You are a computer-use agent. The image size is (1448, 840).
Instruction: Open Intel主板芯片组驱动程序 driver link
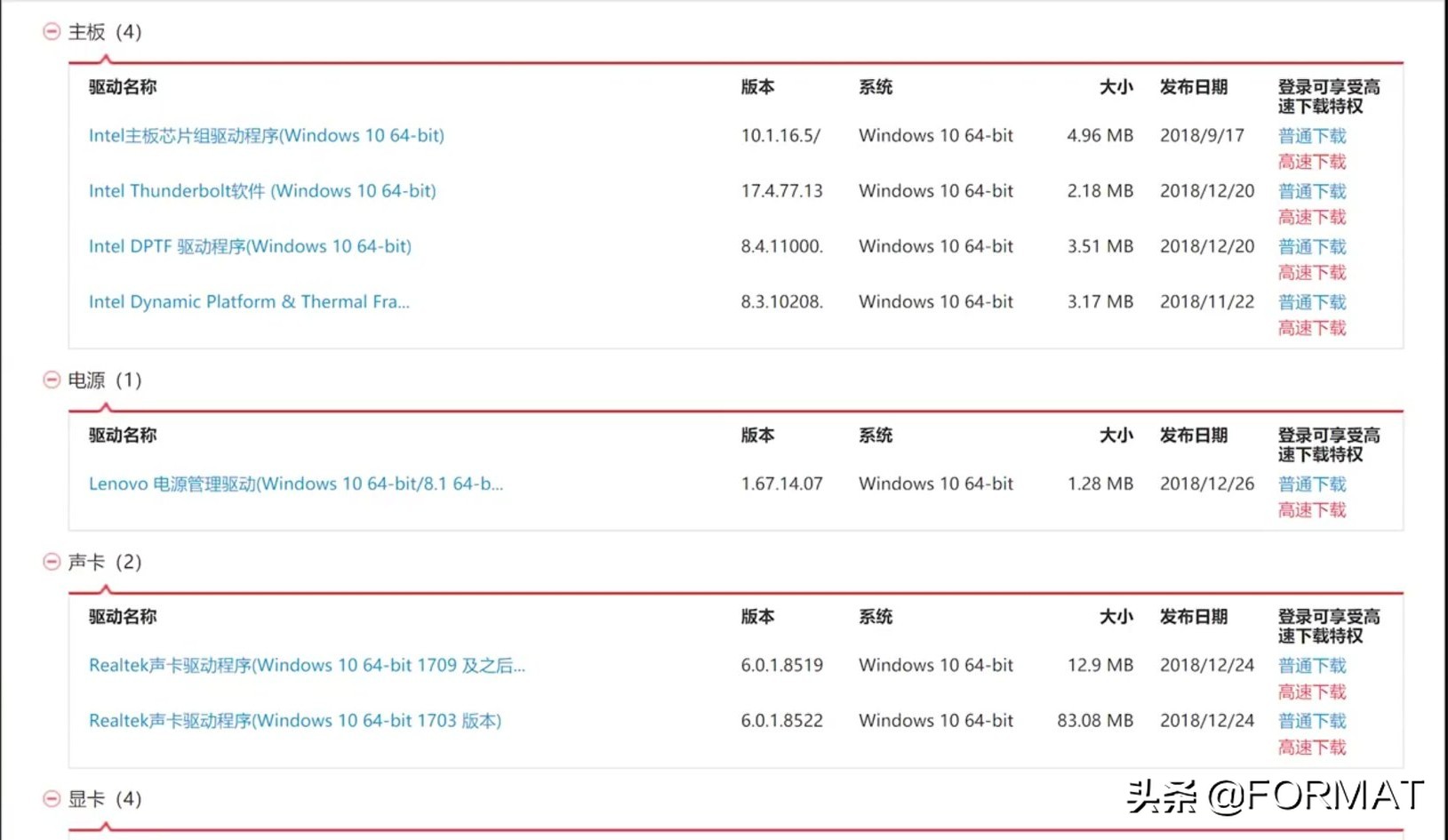[x=266, y=136]
